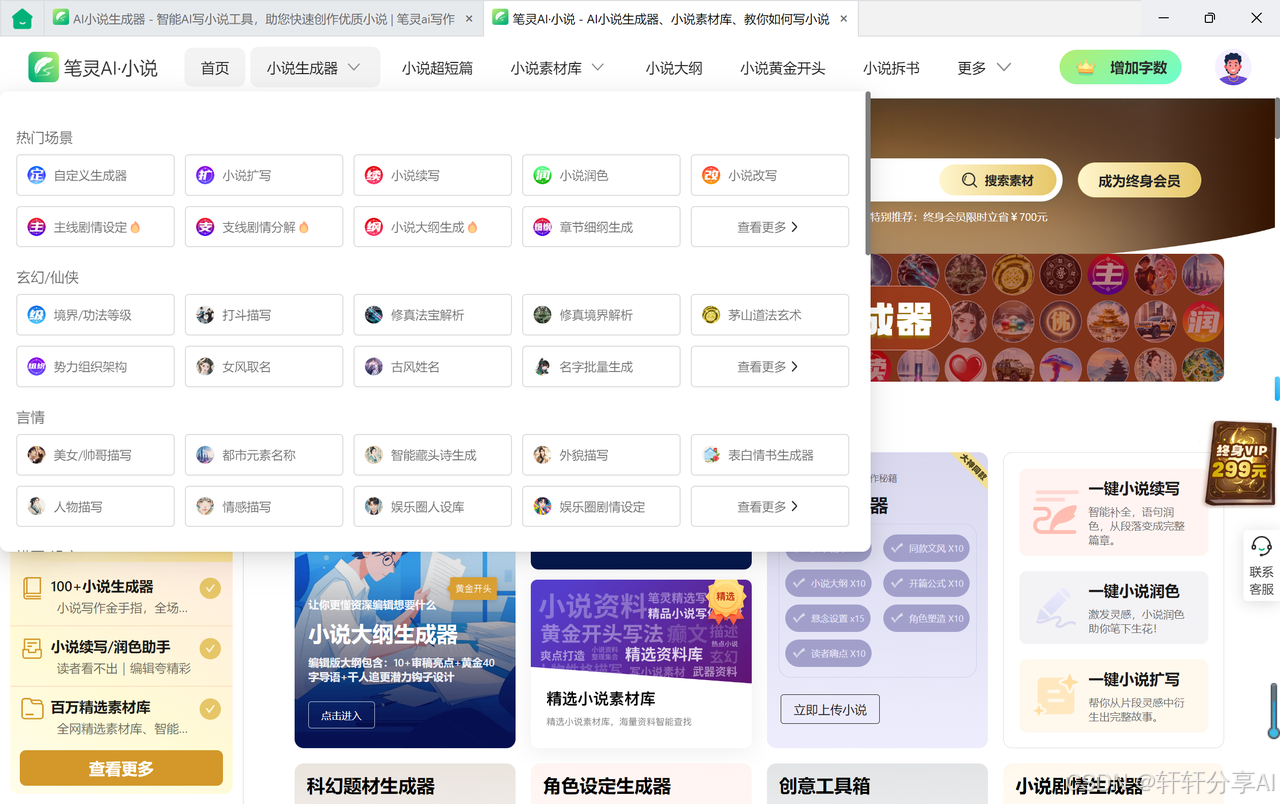Click the 自定义生成器 icon
Viewport: 1280px width, 804px height.
pos(36,175)
